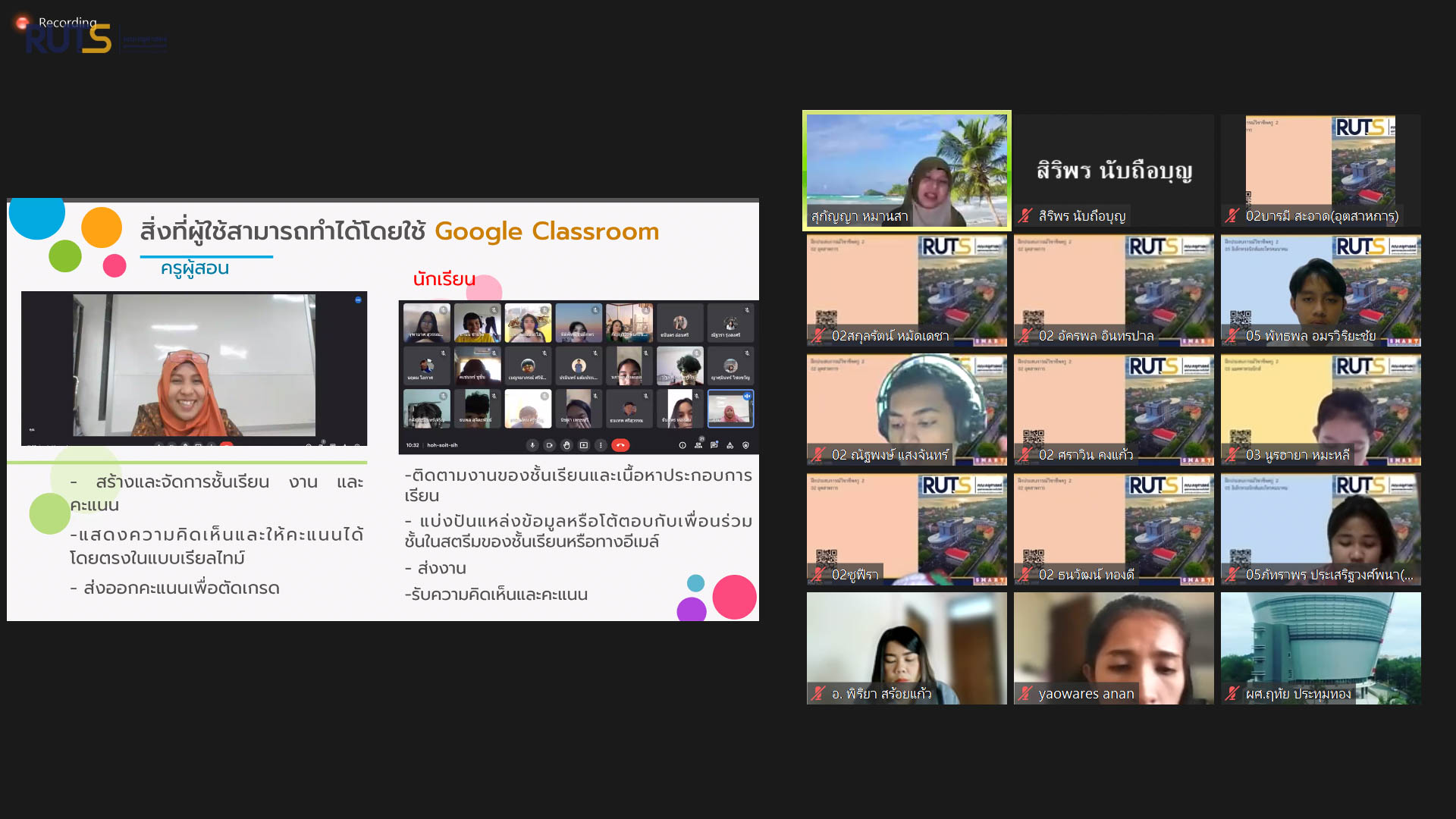Select active speaker สุกัญญา หมานสา video tile
The width and height of the screenshot is (1456, 819).
[x=907, y=171]
